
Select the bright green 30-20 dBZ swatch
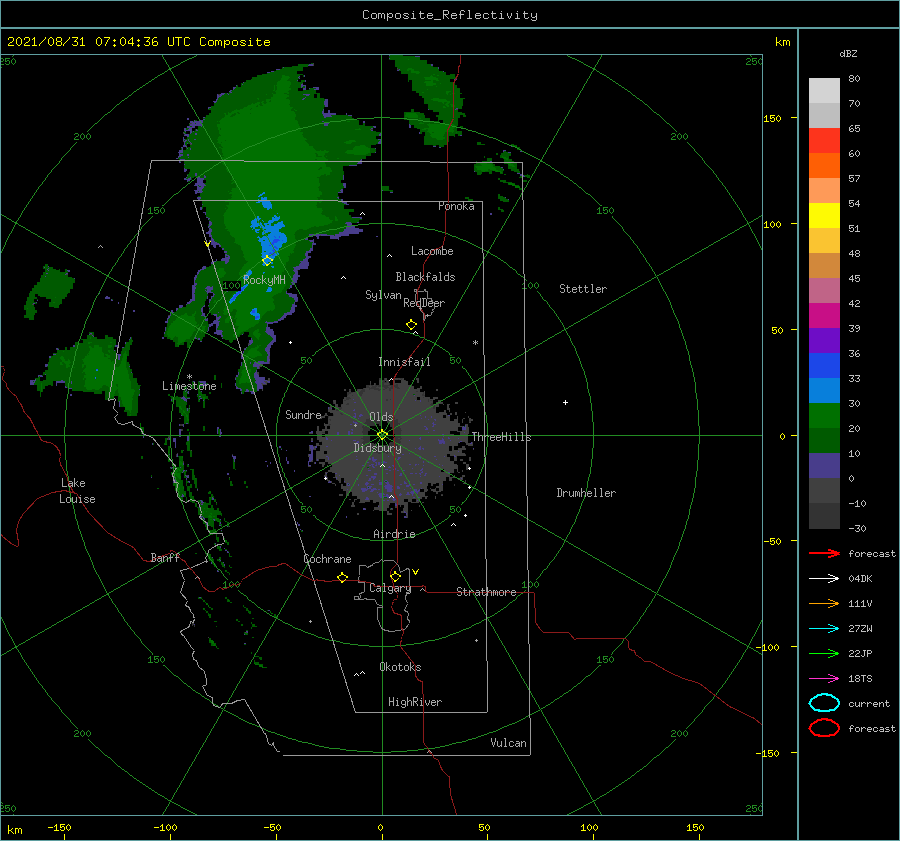[x=824, y=415]
